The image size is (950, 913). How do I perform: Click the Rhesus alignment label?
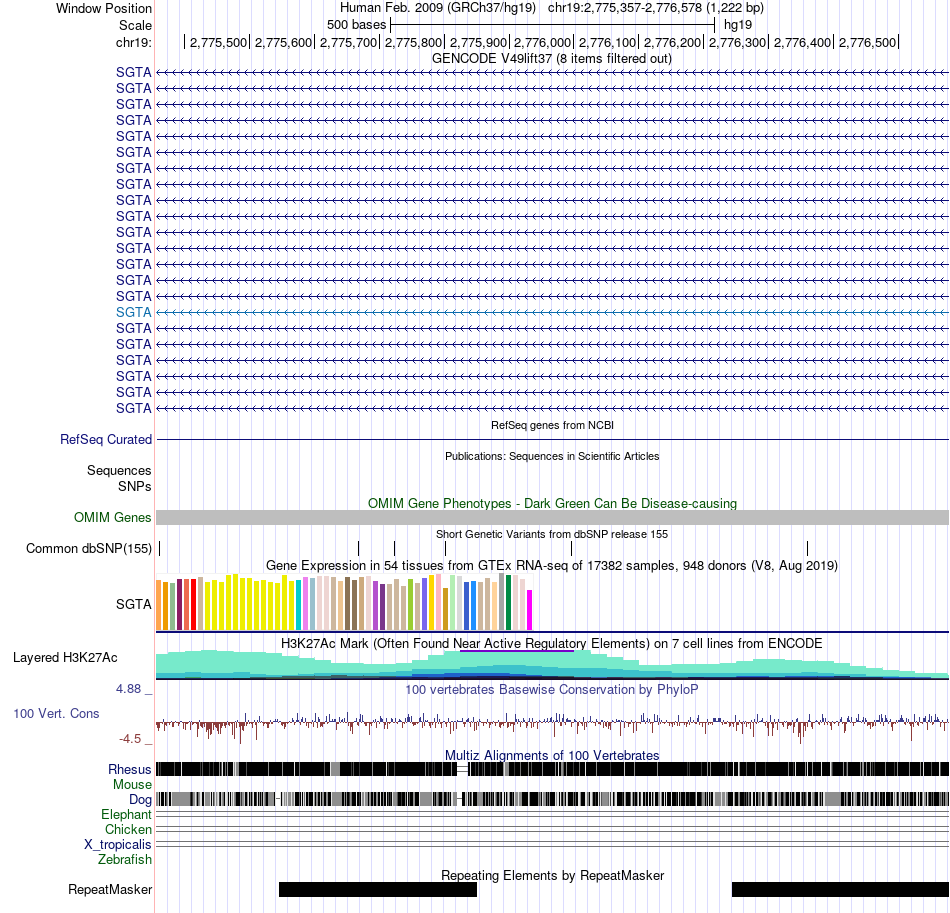click(130, 769)
